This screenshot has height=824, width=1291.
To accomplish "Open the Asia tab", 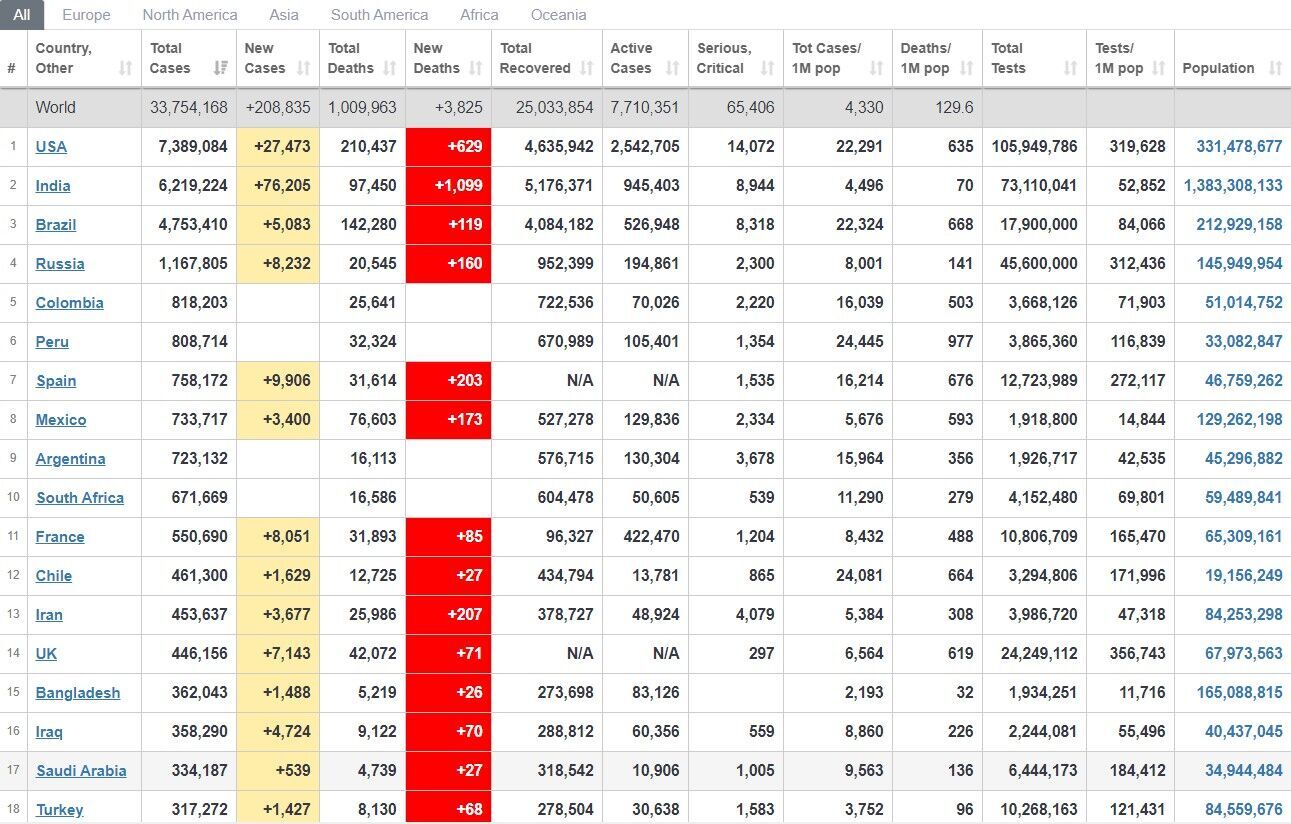I will click(x=284, y=15).
